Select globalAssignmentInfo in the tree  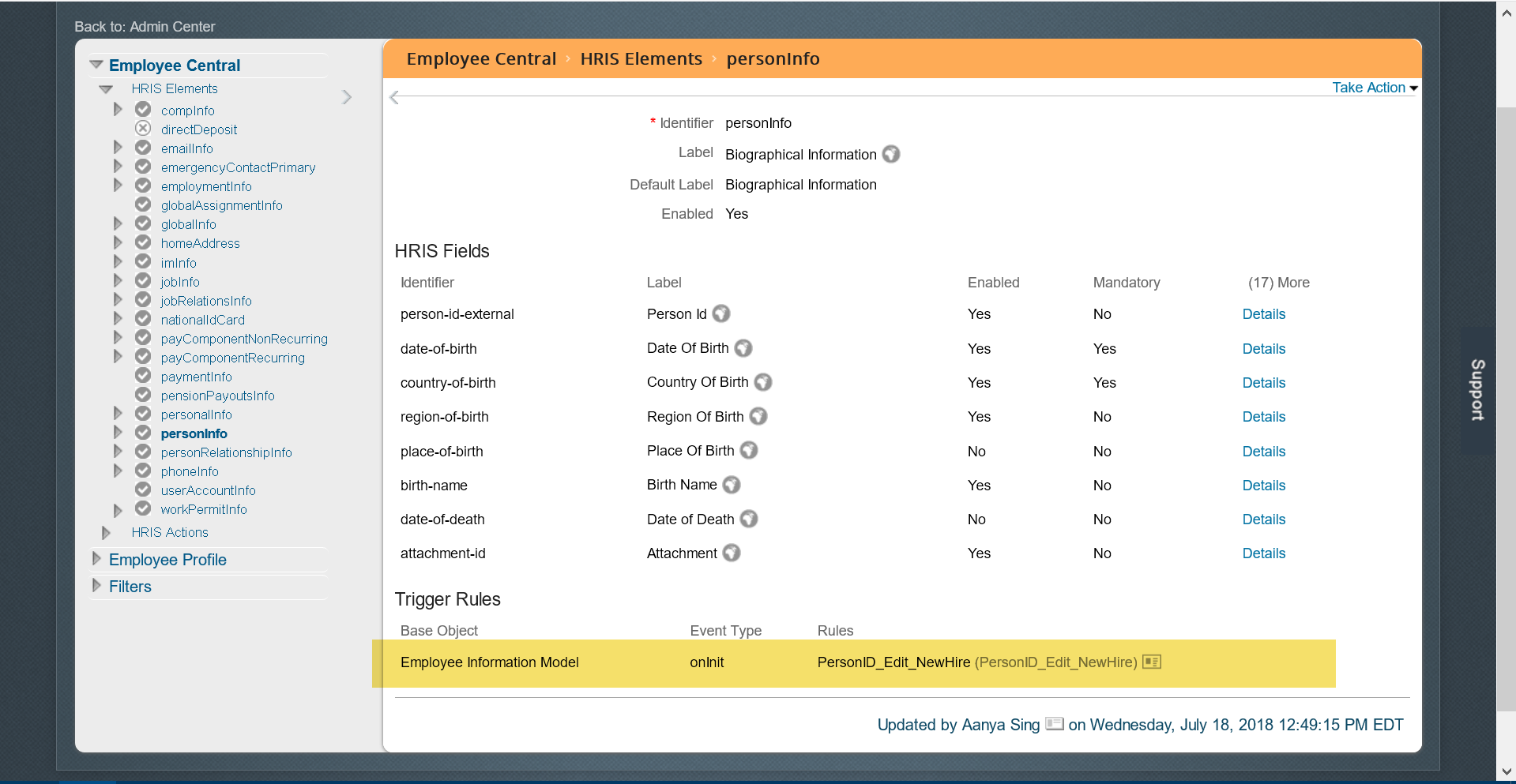click(x=222, y=205)
